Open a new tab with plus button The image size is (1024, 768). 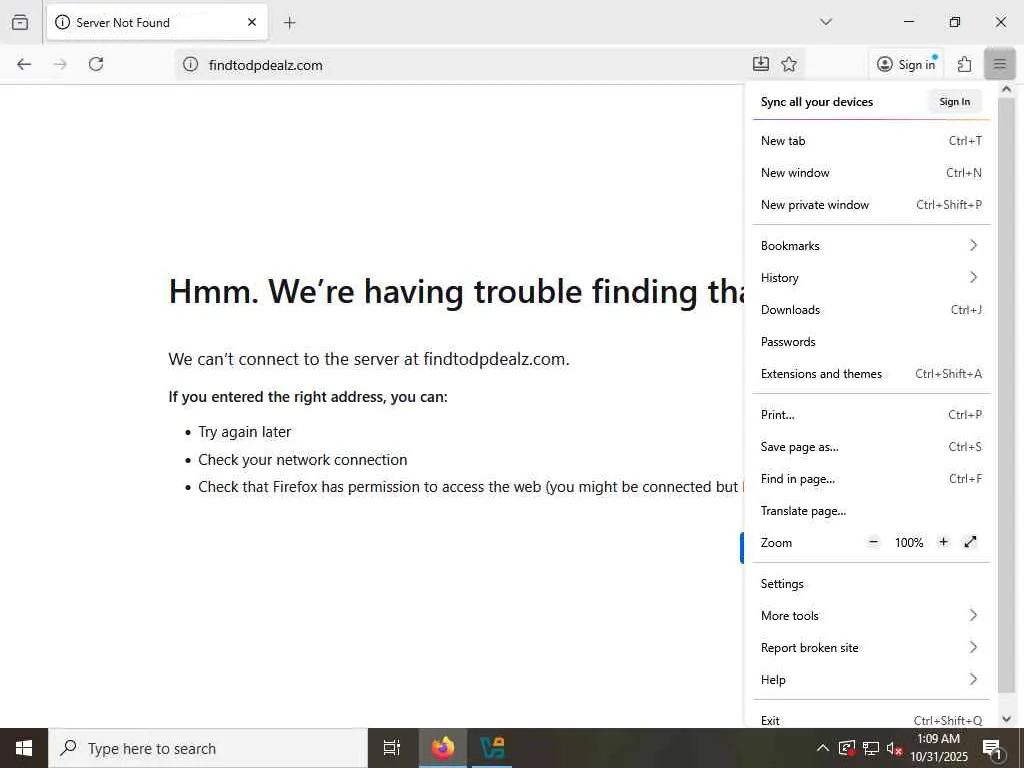290,23
